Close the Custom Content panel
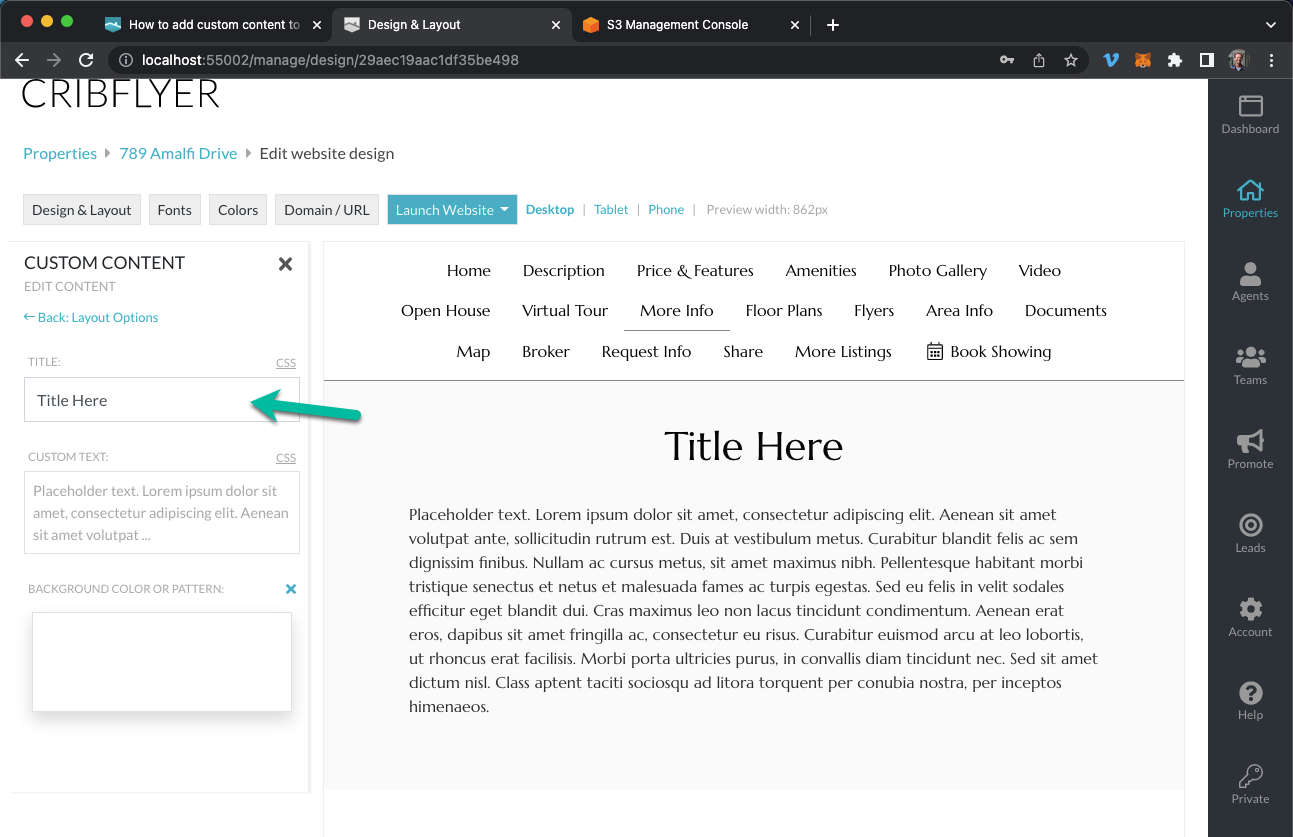Image resolution: width=1293 pixels, height=837 pixels. click(x=285, y=264)
